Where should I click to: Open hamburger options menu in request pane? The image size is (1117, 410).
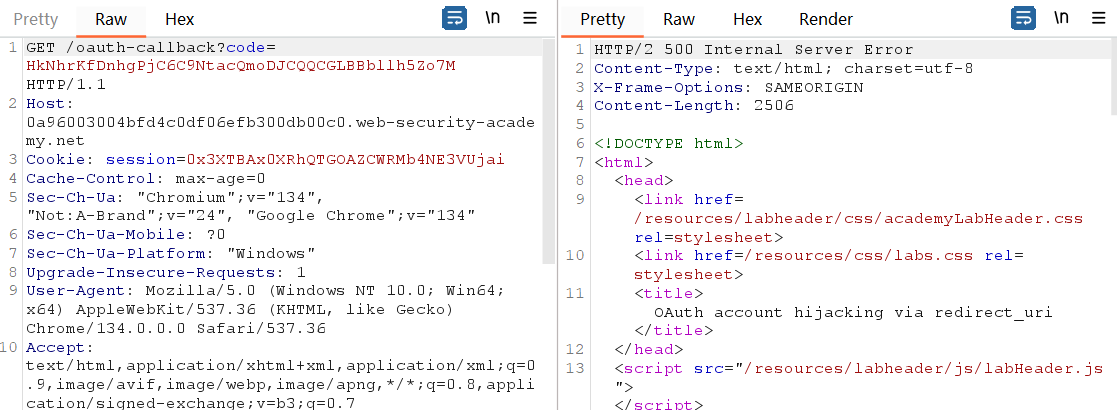[530, 18]
